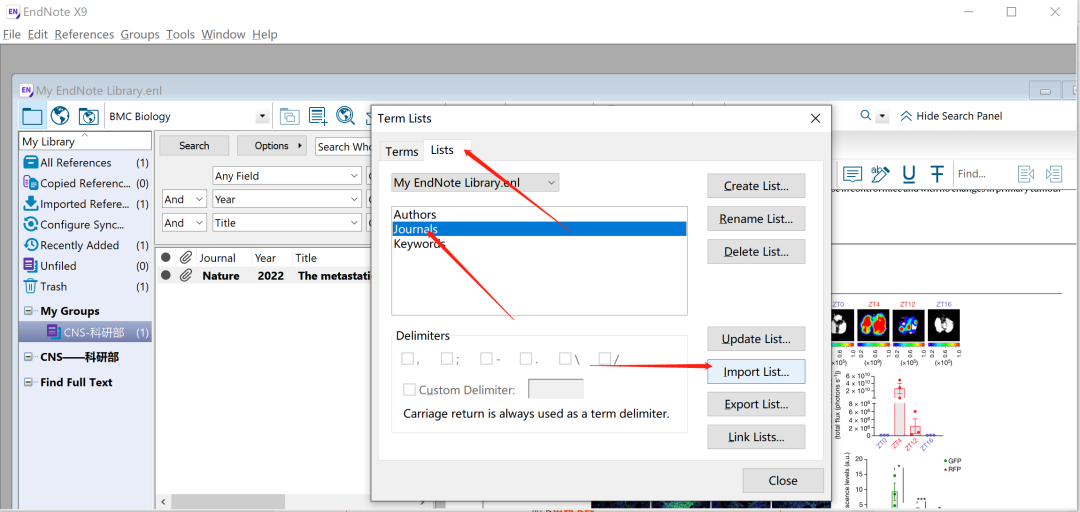The height and width of the screenshot is (512, 1080).
Task: Open the Trash group in sidebar
Action: point(85,287)
